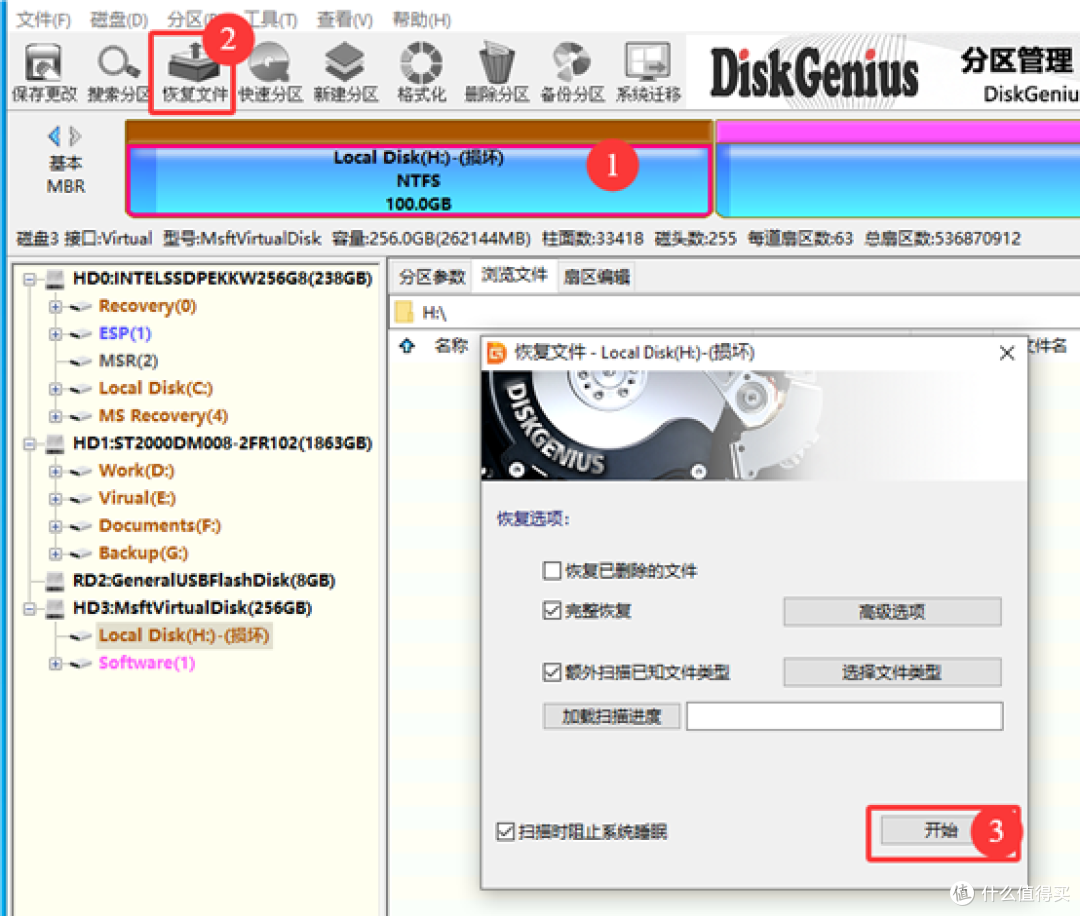Open the Backup Partition (备份分区) tool
This screenshot has width=1080, height=916.
click(572, 72)
